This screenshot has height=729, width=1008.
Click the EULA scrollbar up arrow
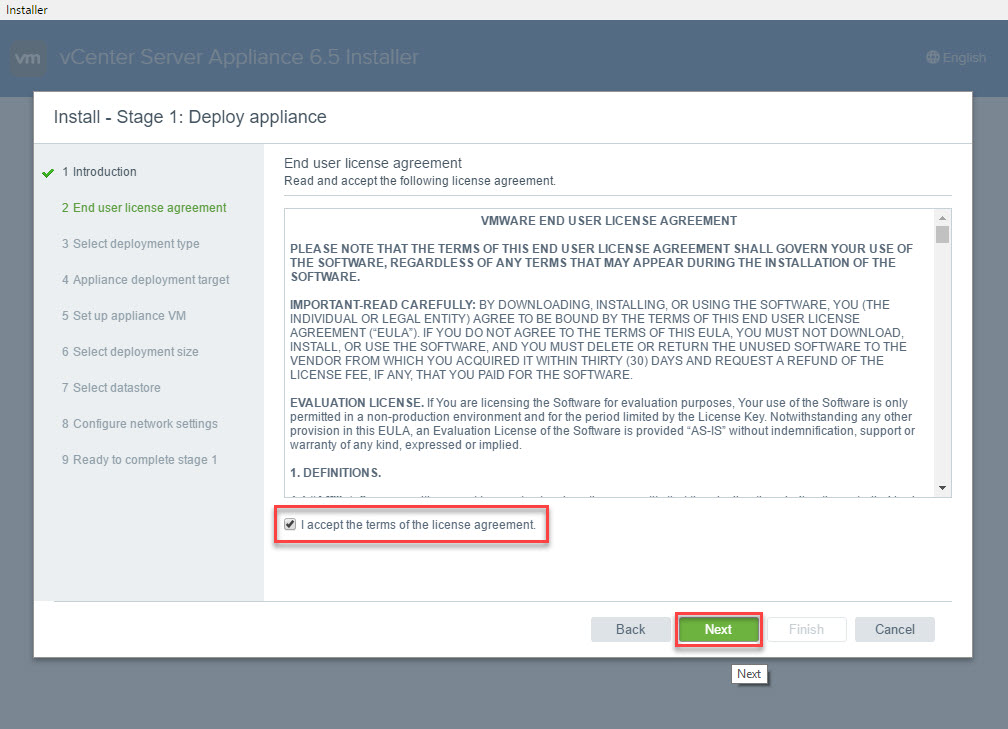point(942,218)
